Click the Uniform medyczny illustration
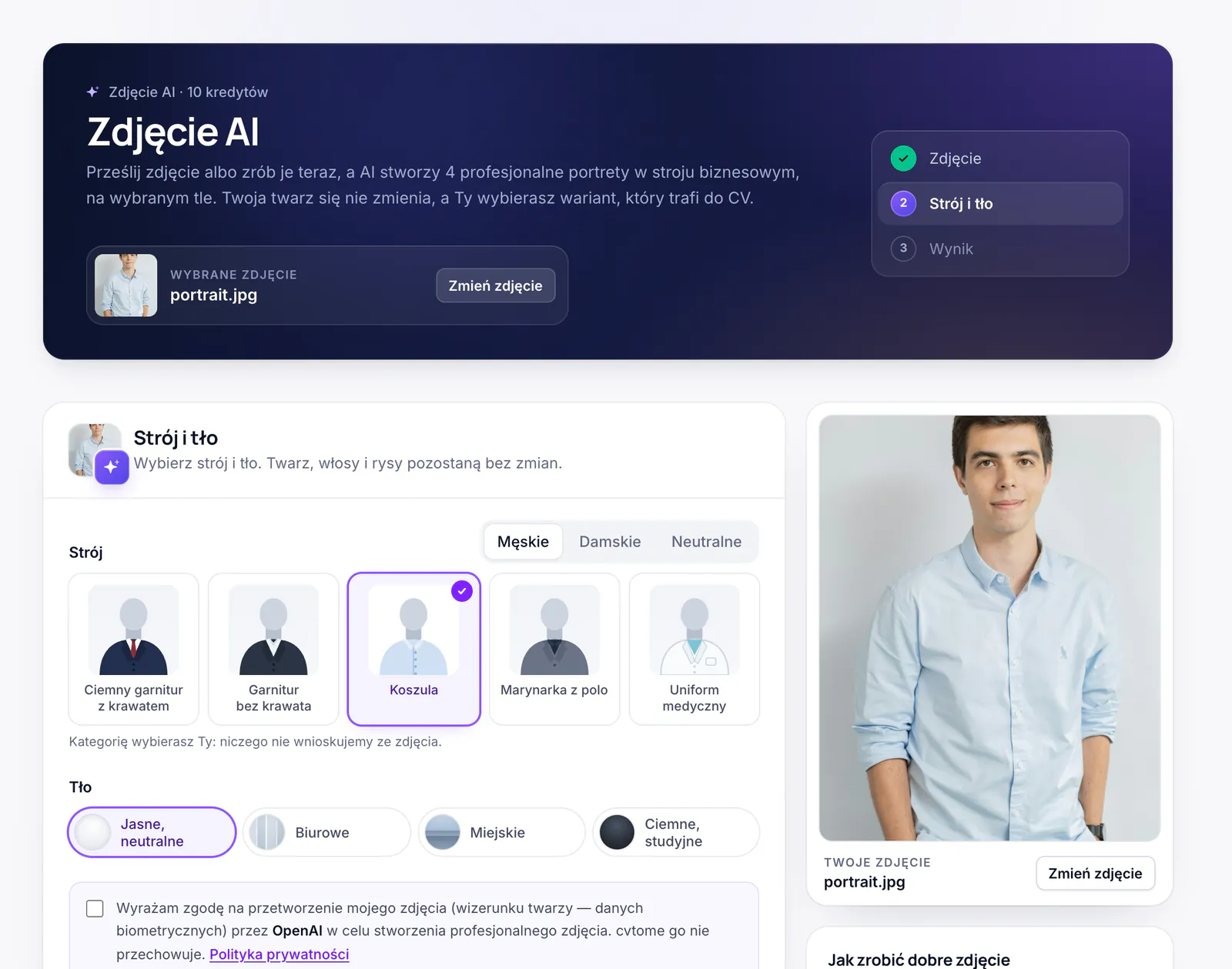The width and height of the screenshot is (1232, 969). tap(695, 630)
